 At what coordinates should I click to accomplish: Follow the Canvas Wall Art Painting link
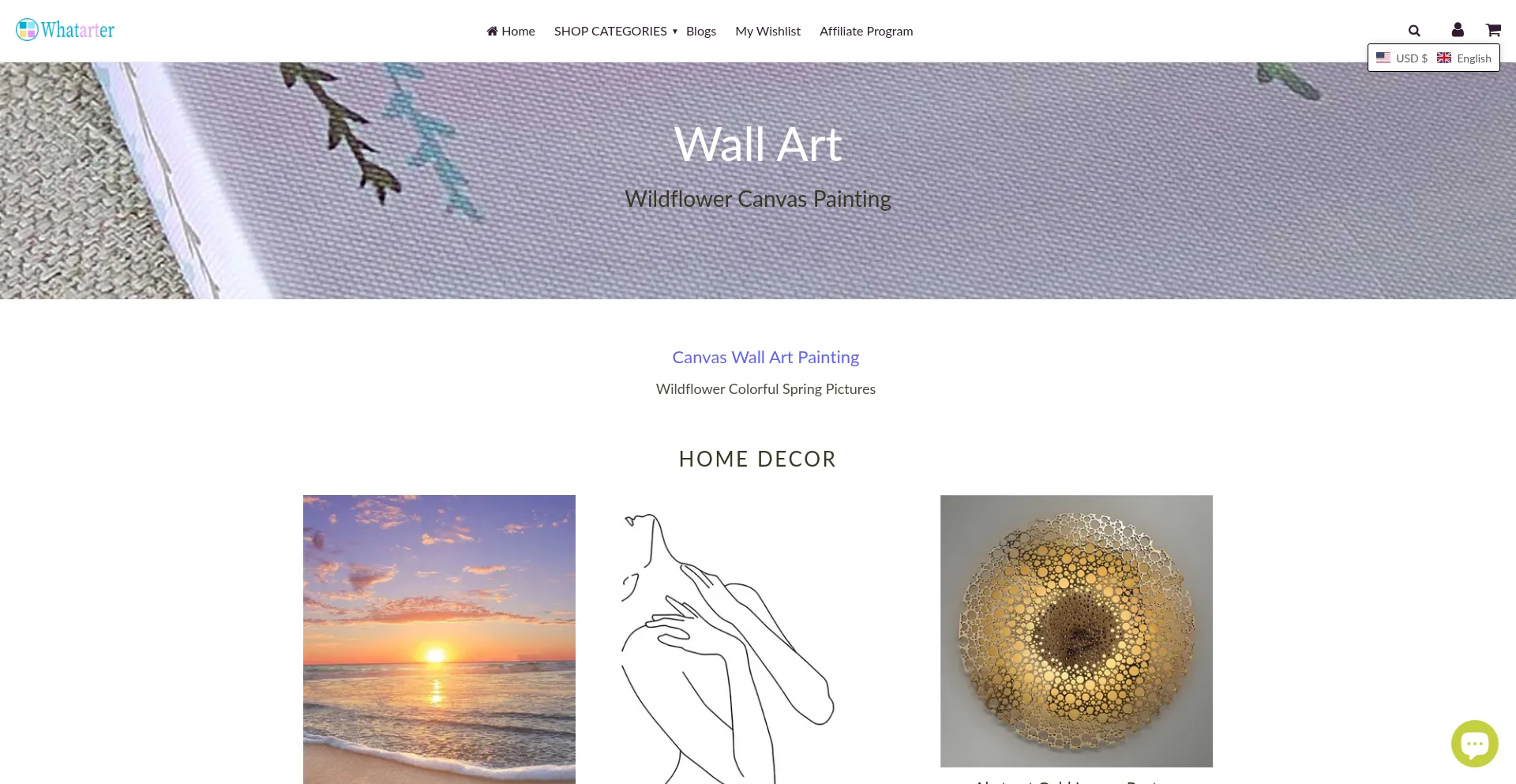coord(765,357)
